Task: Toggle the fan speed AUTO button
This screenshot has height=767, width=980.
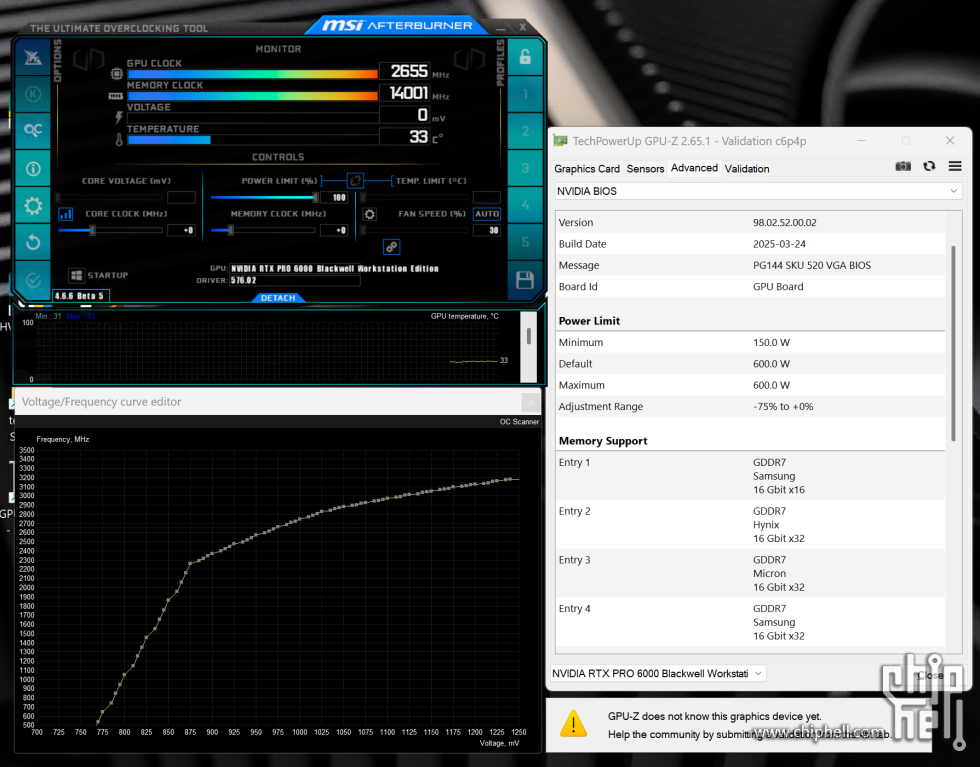Action: click(487, 214)
